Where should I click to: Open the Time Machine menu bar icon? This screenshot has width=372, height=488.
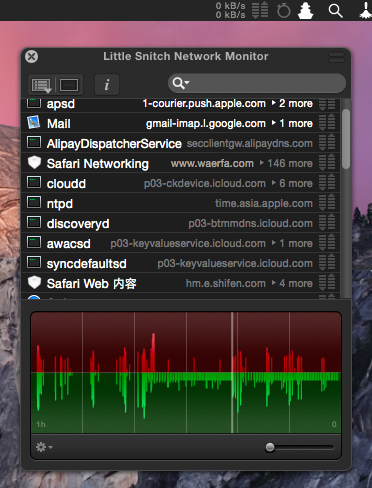[284, 10]
